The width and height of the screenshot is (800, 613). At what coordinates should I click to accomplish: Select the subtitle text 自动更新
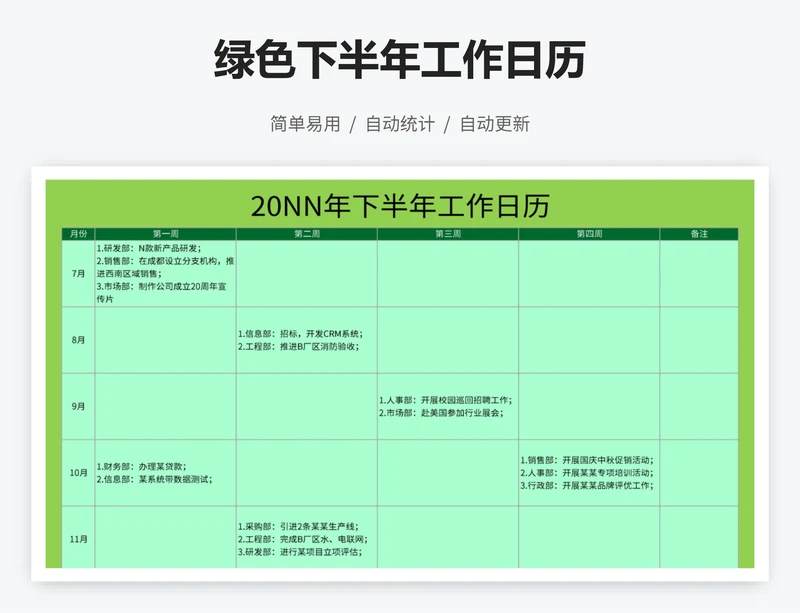coord(495,124)
